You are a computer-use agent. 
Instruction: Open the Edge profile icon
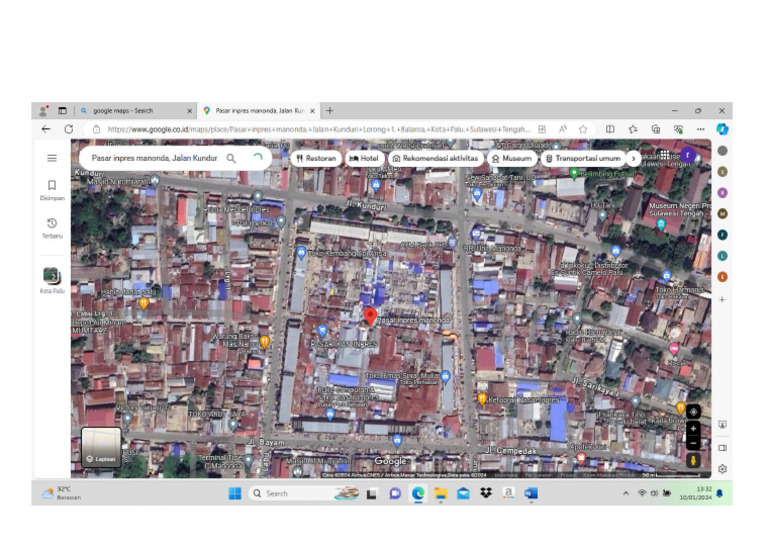tap(44, 111)
